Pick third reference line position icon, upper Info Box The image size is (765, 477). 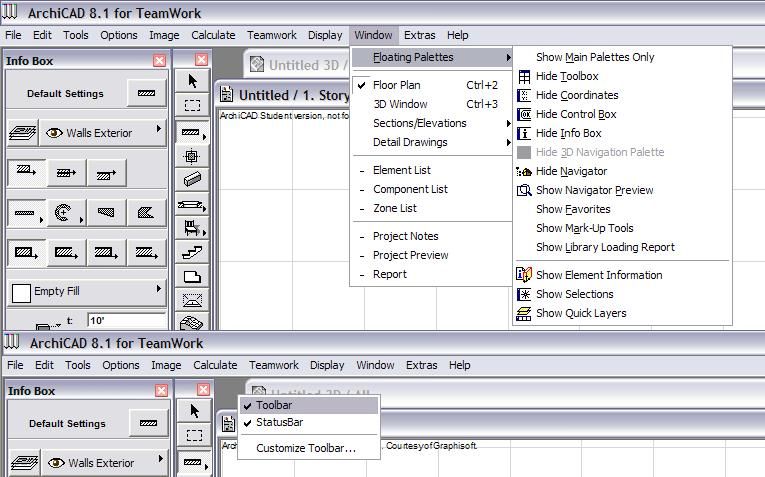tap(106, 253)
